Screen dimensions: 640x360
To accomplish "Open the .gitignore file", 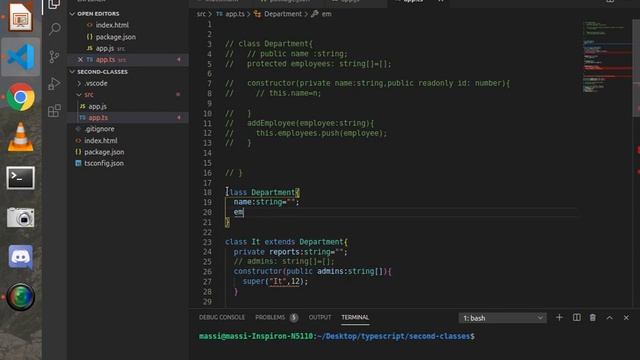I will coord(99,129).
